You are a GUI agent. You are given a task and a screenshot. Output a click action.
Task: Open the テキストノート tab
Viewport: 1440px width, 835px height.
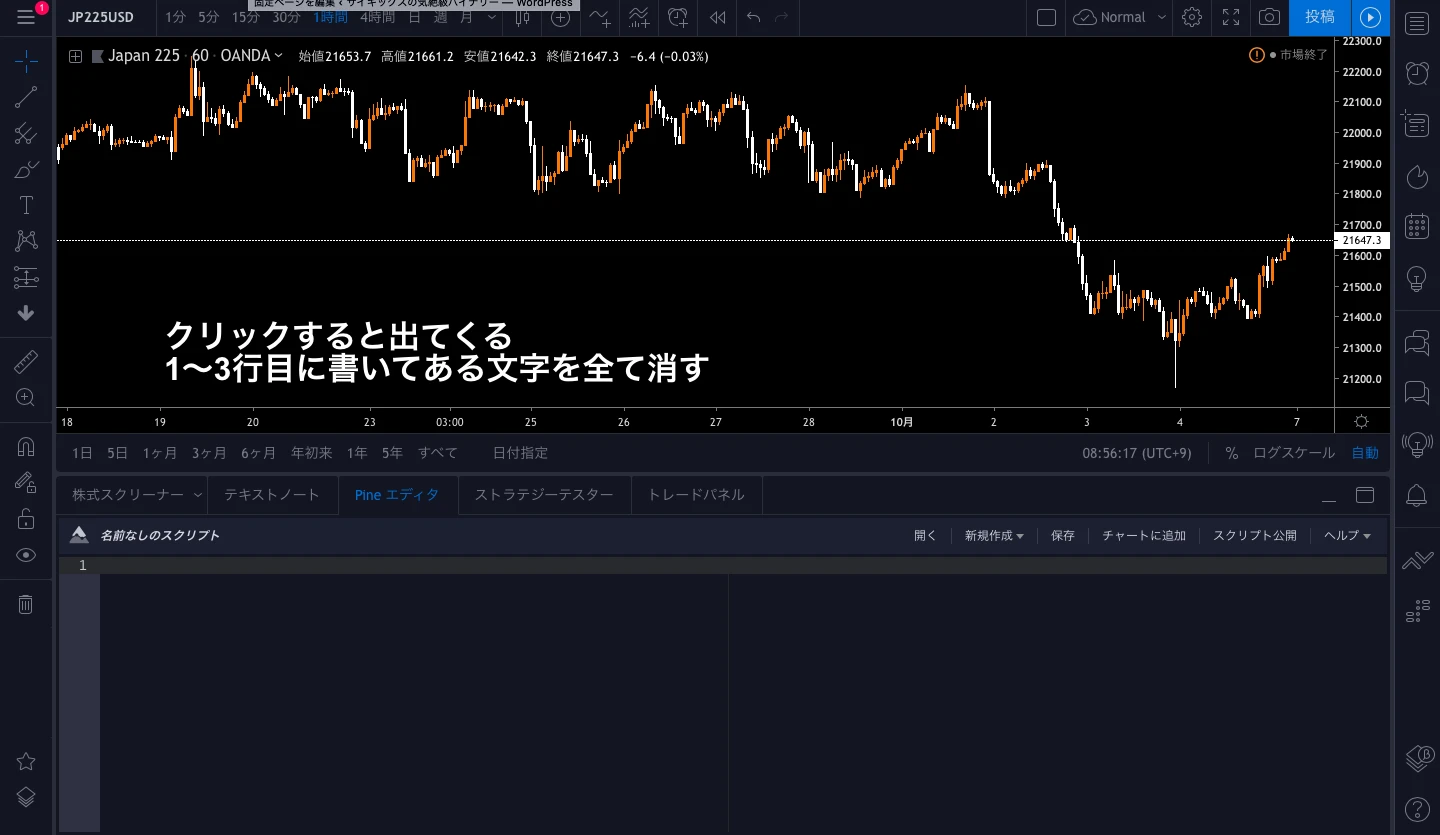(x=272, y=494)
